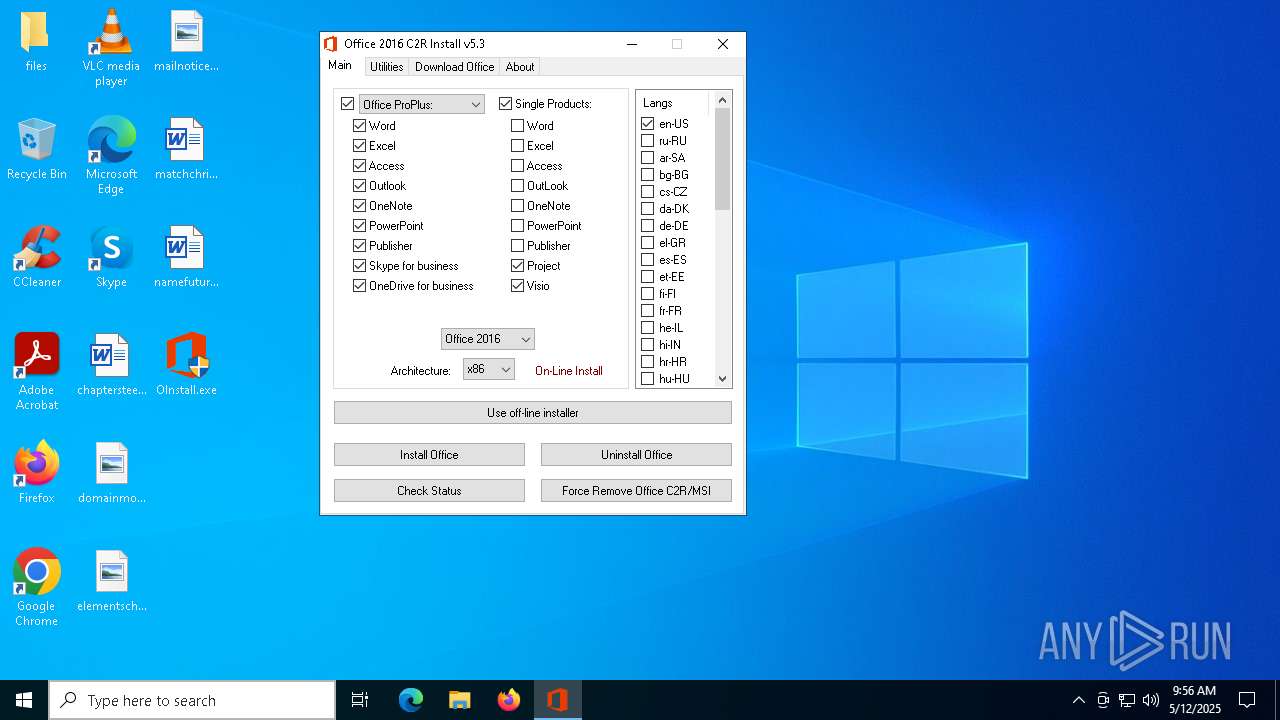
Task: Uncheck the Visio single product
Action: 518,286
